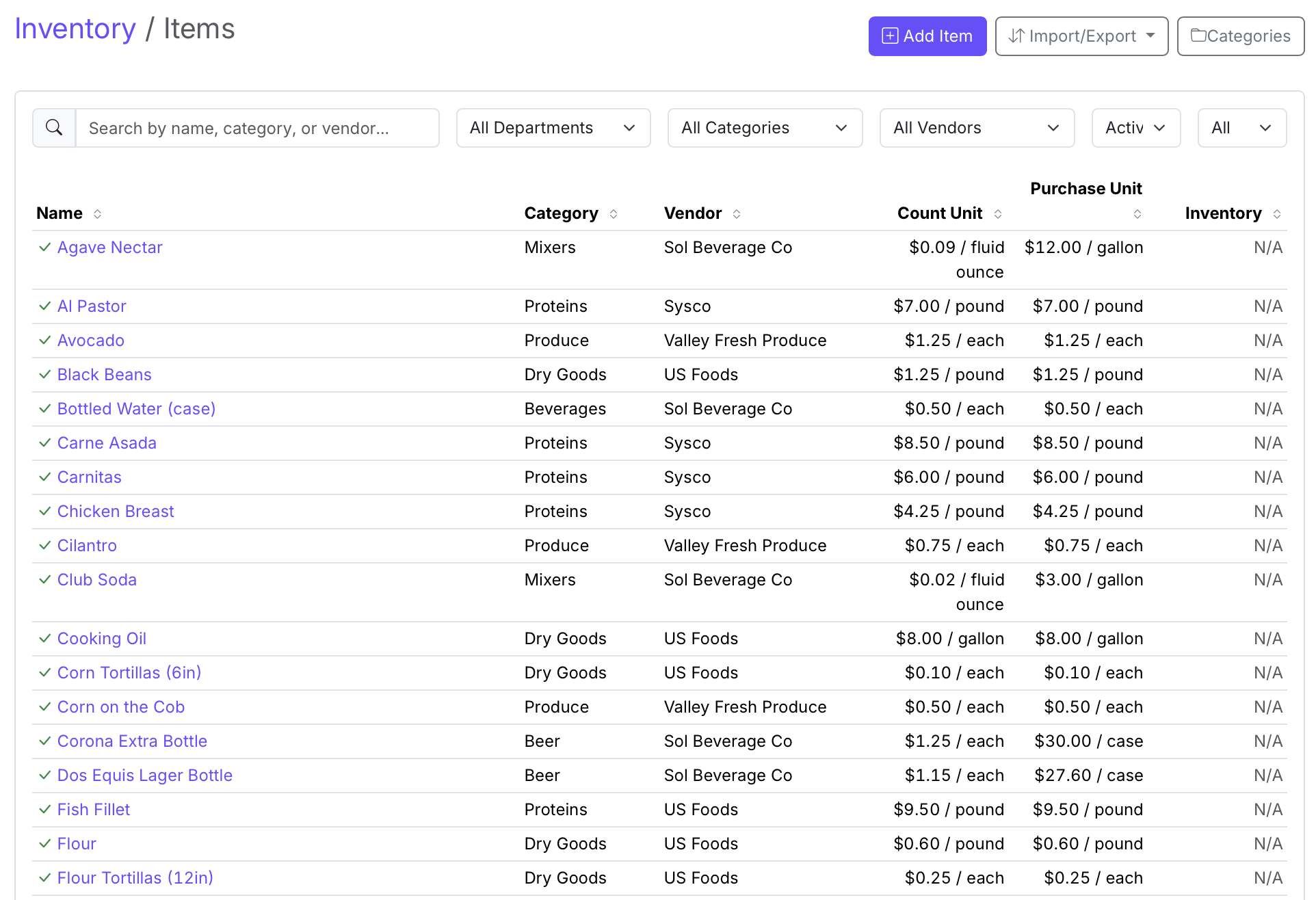1316x900 pixels.
Task: Click the Corona row's $30.00 / case price
Action: point(1089,741)
